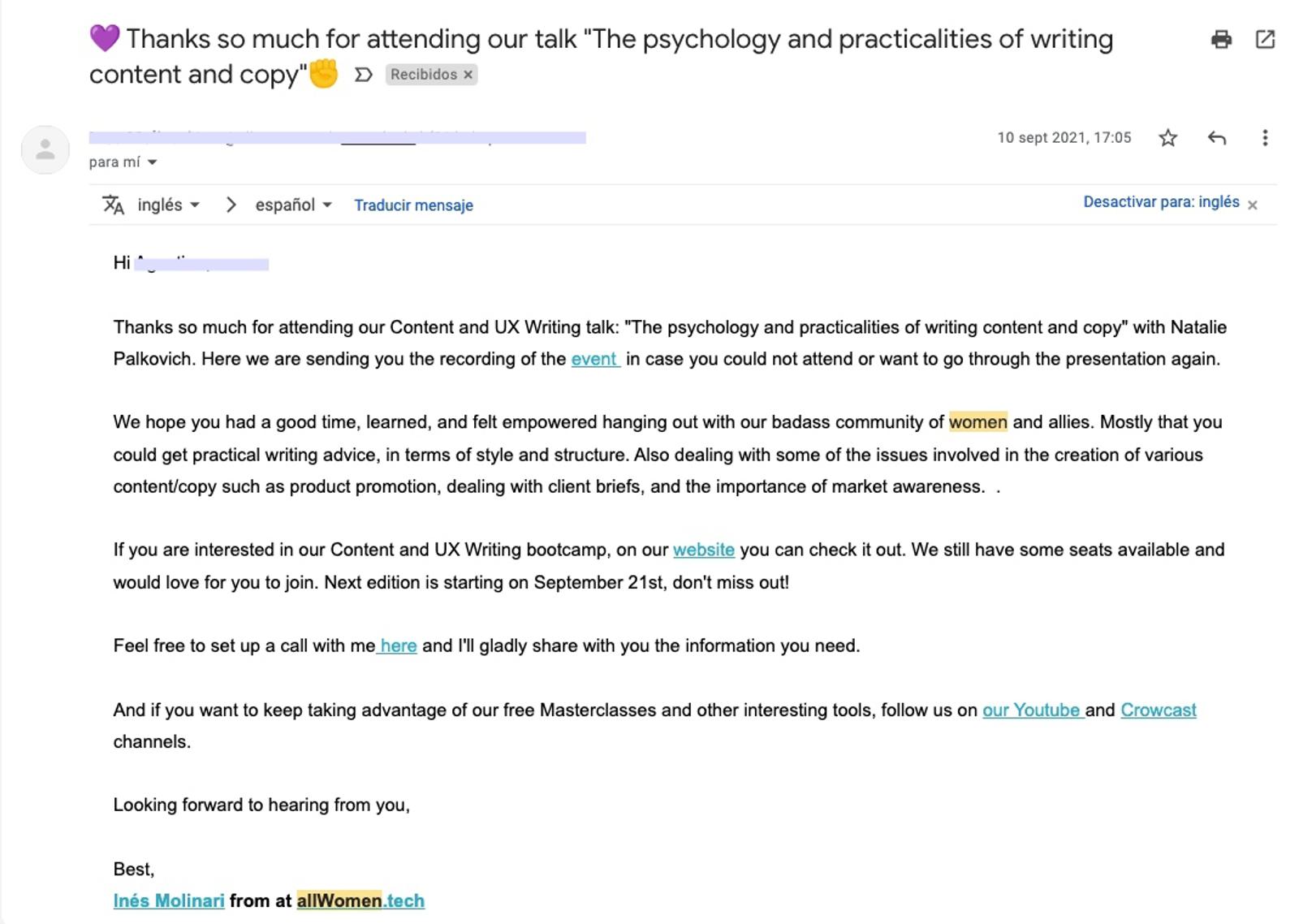
Task: Reply using the arrow icon
Action: (x=1216, y=138)
